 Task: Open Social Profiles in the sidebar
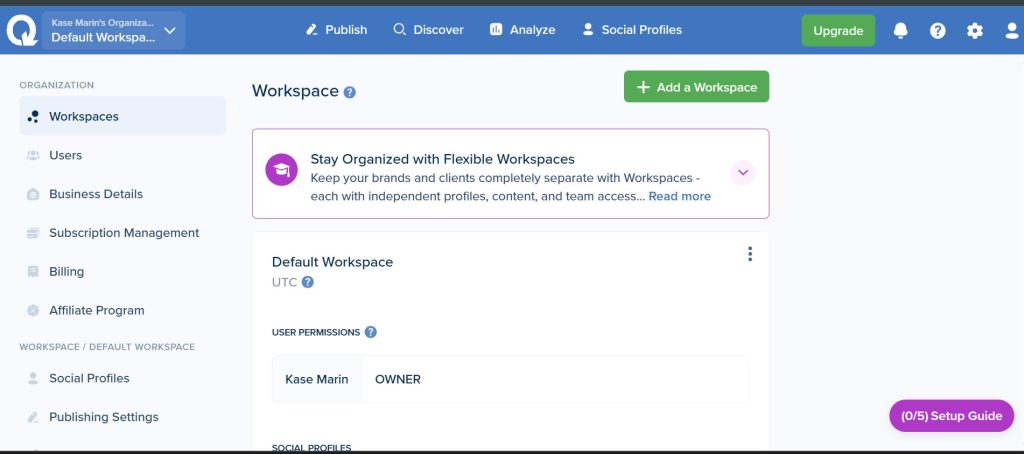point(123,378)
